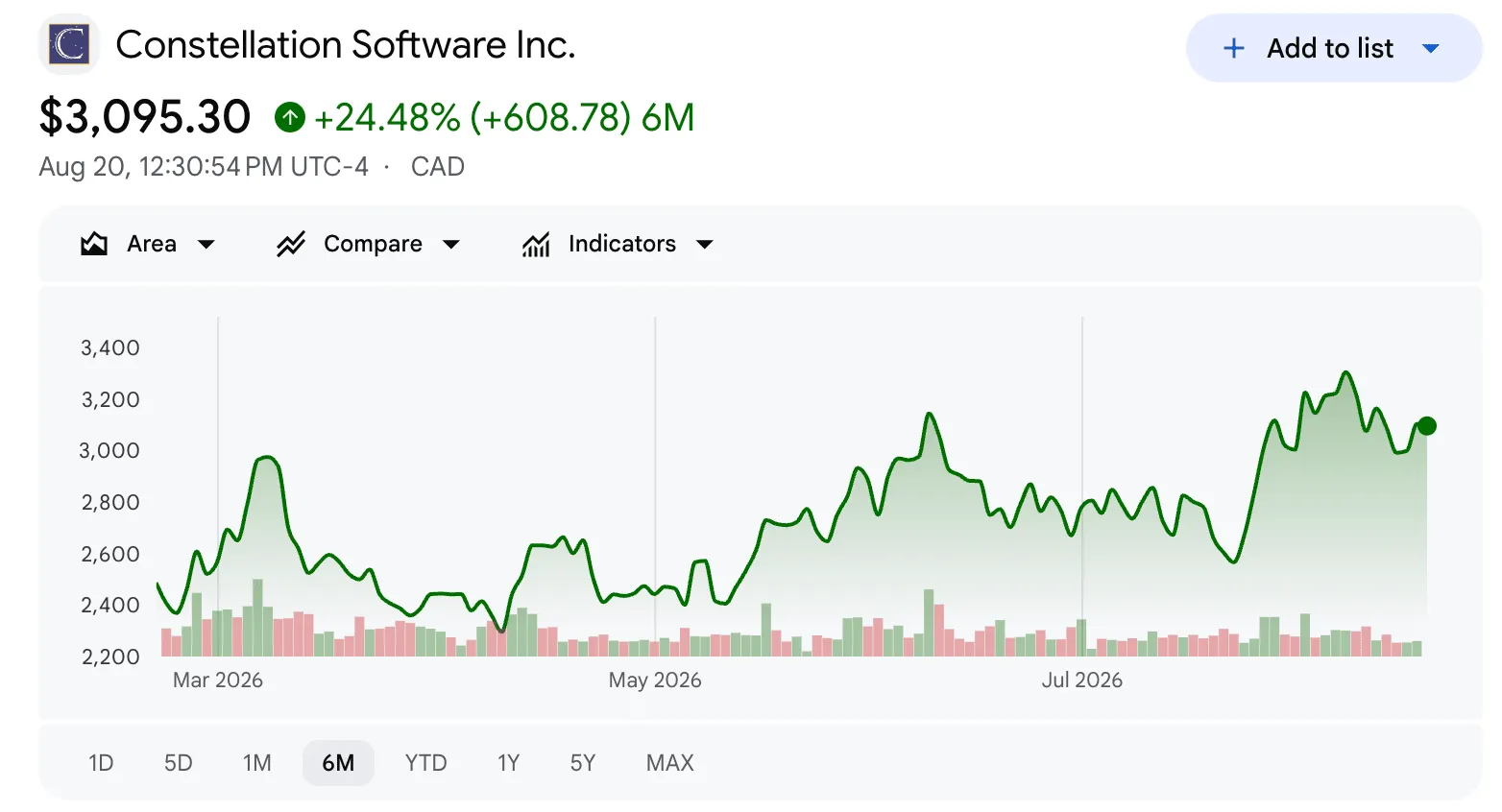Click the 2,600 y-axis label
1502x812 pixels.
point(110,554)
